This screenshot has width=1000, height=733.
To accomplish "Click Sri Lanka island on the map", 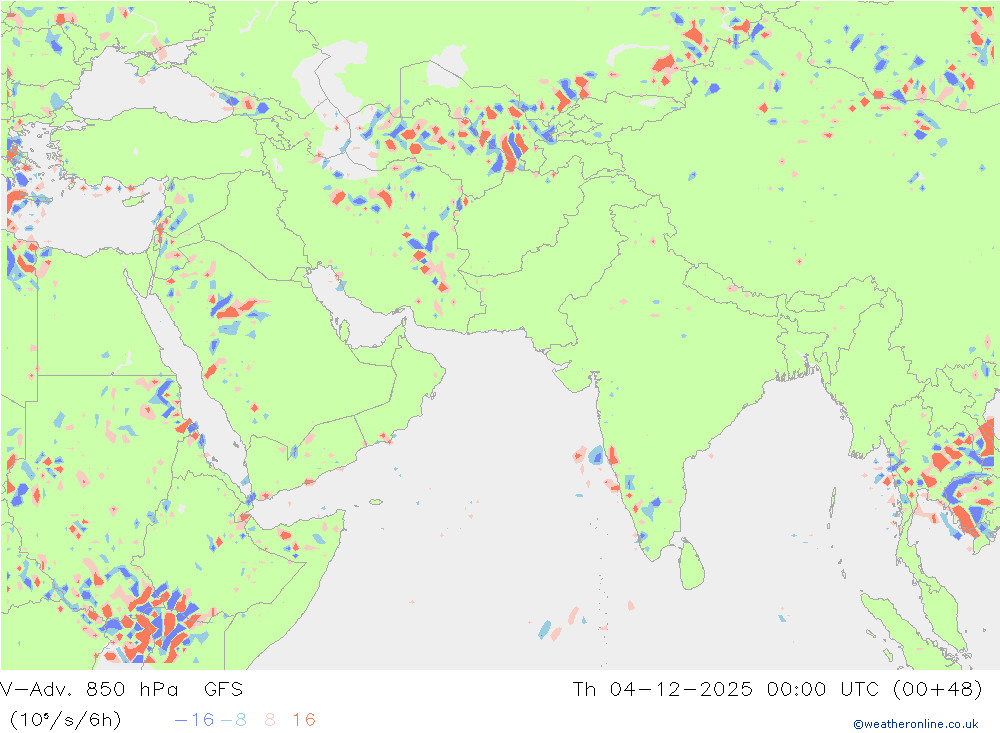I will (691, 564).
